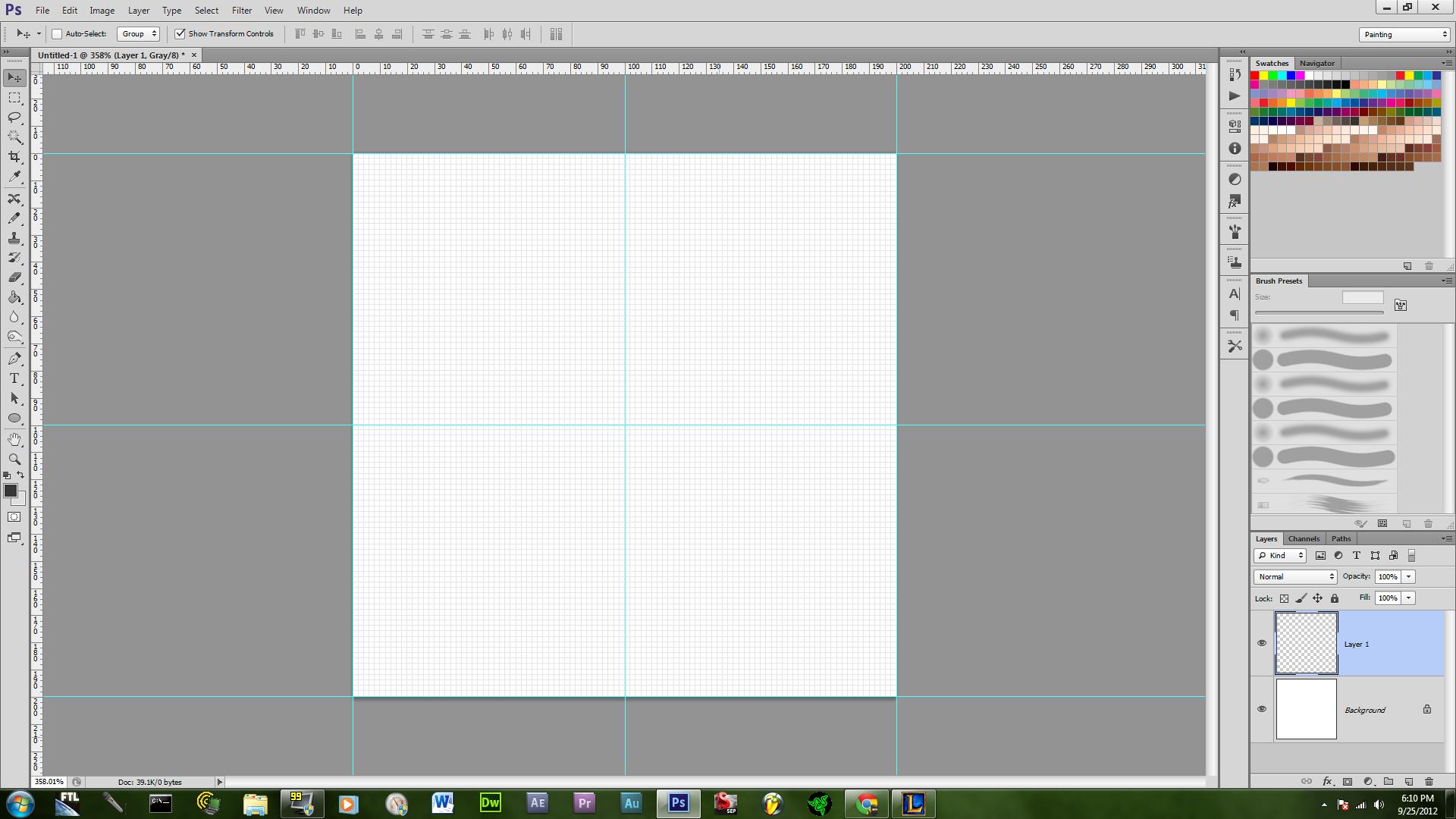The height and width of the screenshot is (819, 1456).
Task: Open the Opacity percentage dropdown
Action: (1409, 576)
